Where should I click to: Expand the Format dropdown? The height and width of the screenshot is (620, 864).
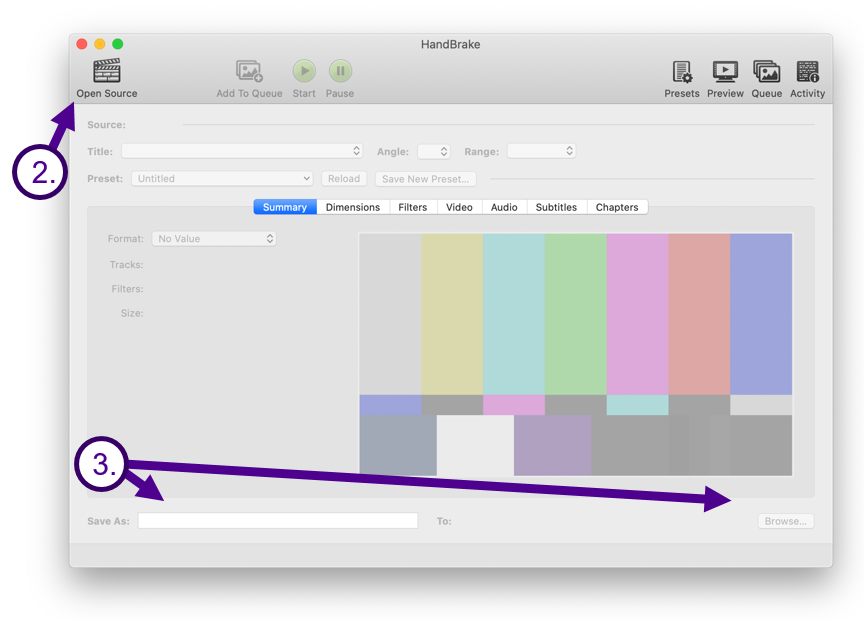[x=214, y=239]
